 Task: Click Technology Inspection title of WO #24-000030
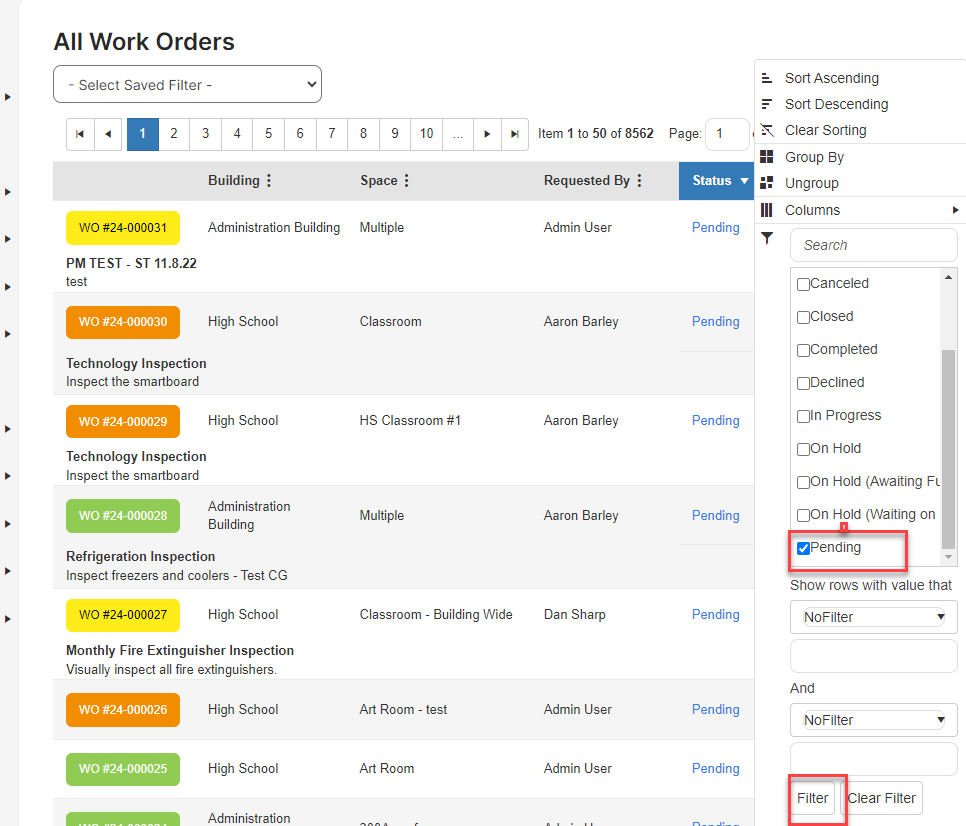pos(136,363)
